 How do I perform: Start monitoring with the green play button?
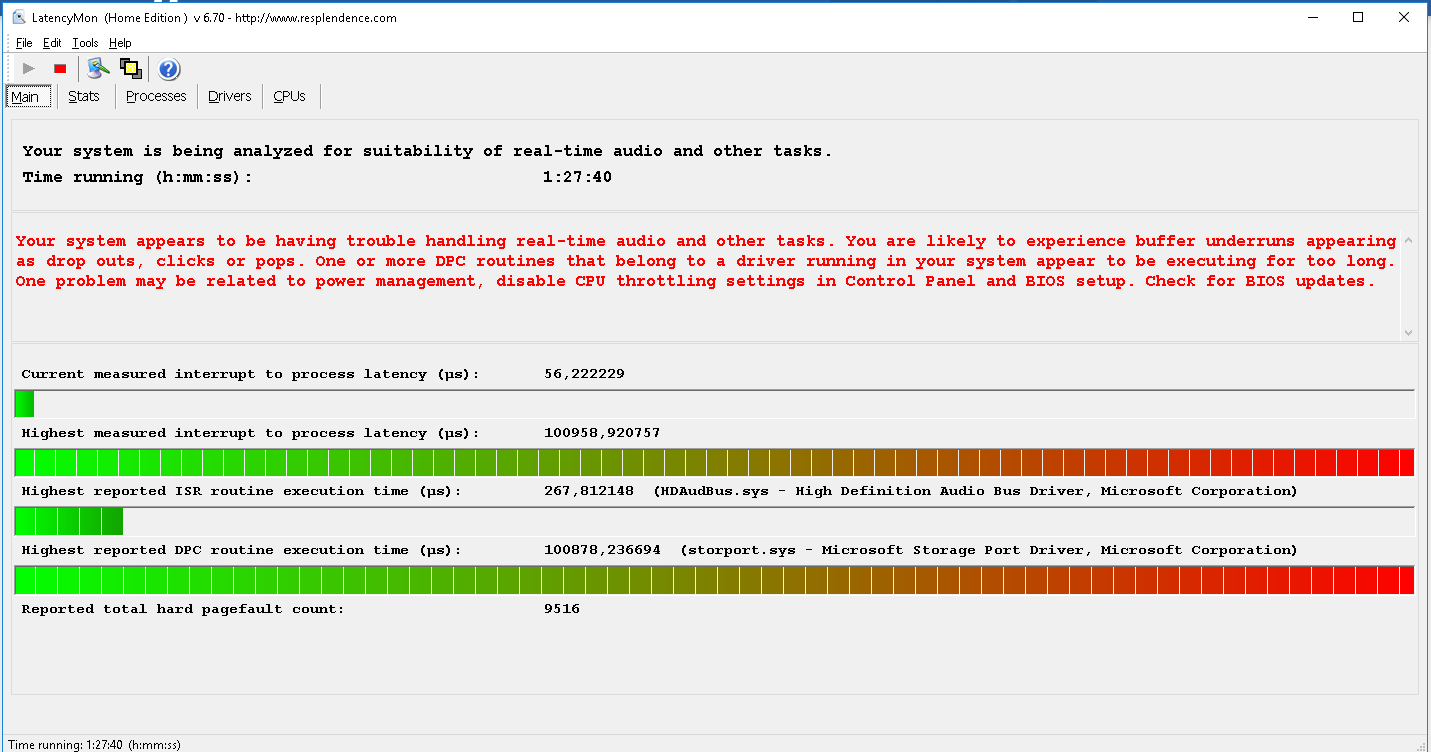click(x=29, y=69)
